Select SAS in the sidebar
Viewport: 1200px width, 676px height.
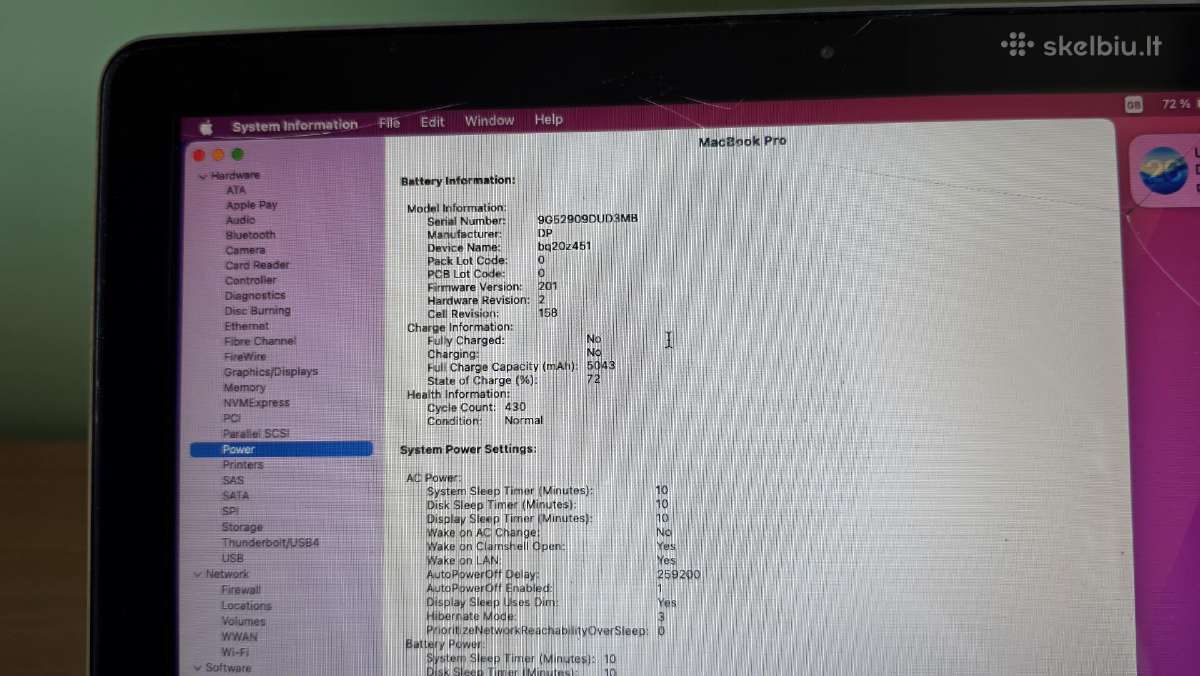pos(232,480)
